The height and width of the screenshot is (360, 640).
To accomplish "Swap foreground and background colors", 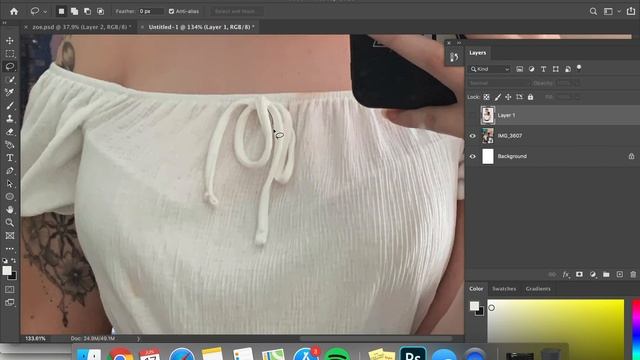I will pos(13,260).
